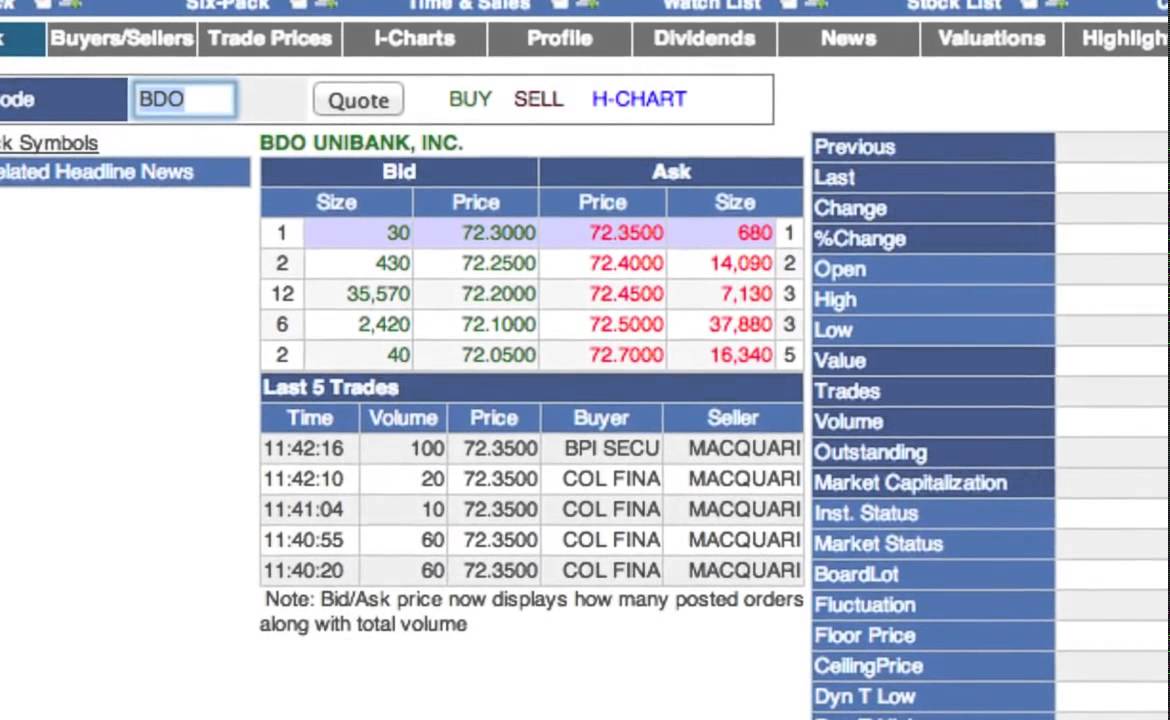Click the Last 5 Trades section header
1170x720 pixels.
click(x=531, y=387)
